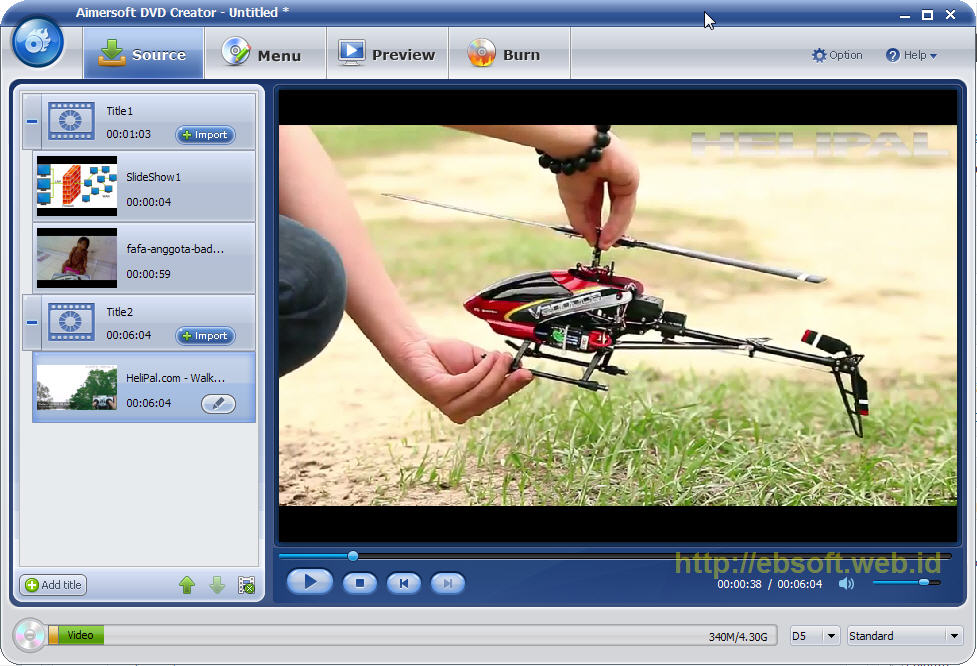This screenshot has width=977, height=666.
Task: Open the D5 disc type dropdown
Action: pos(815,635)
